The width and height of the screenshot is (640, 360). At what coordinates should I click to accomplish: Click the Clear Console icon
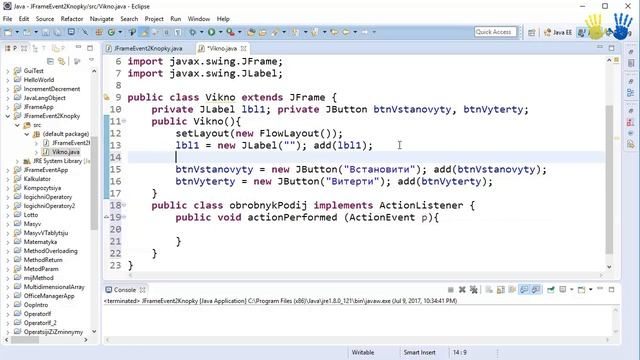[x=489, y=290]
